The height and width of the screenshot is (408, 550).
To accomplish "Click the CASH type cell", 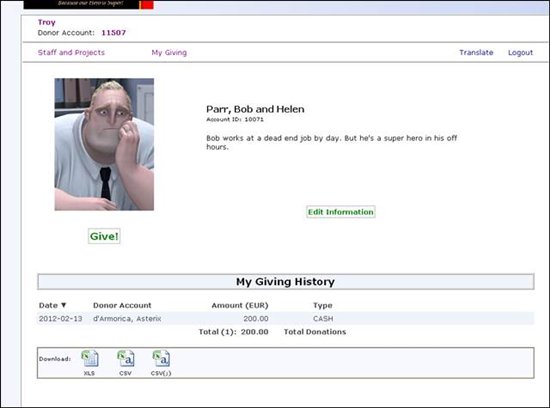I will [x=323, y=319].
